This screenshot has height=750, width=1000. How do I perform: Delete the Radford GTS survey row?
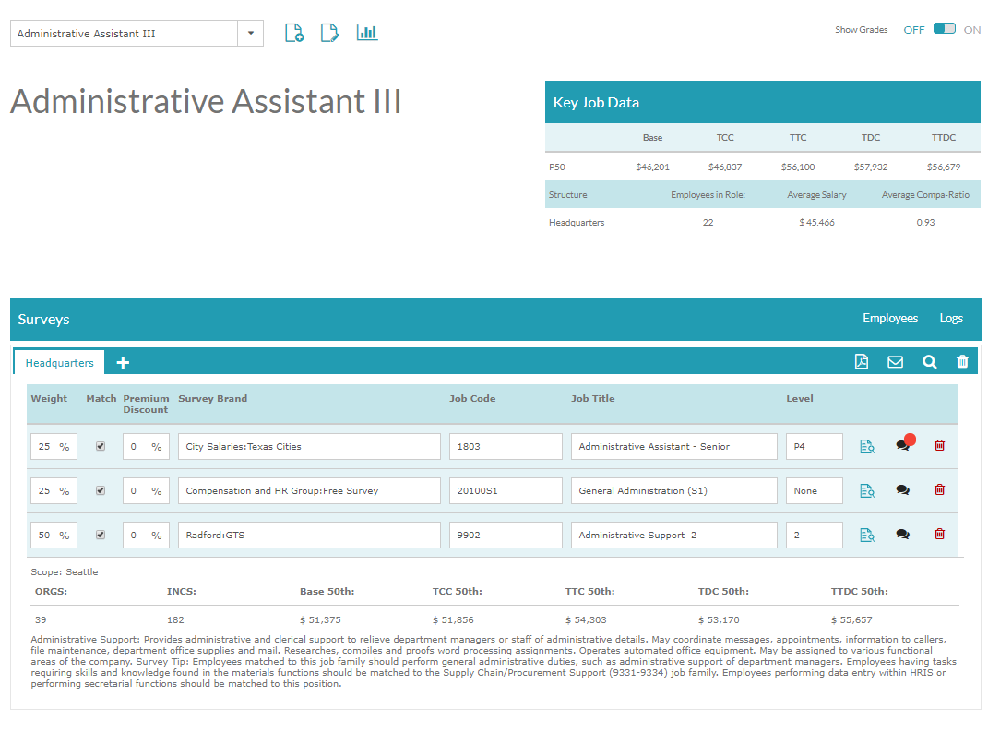[x=939, y=534]
